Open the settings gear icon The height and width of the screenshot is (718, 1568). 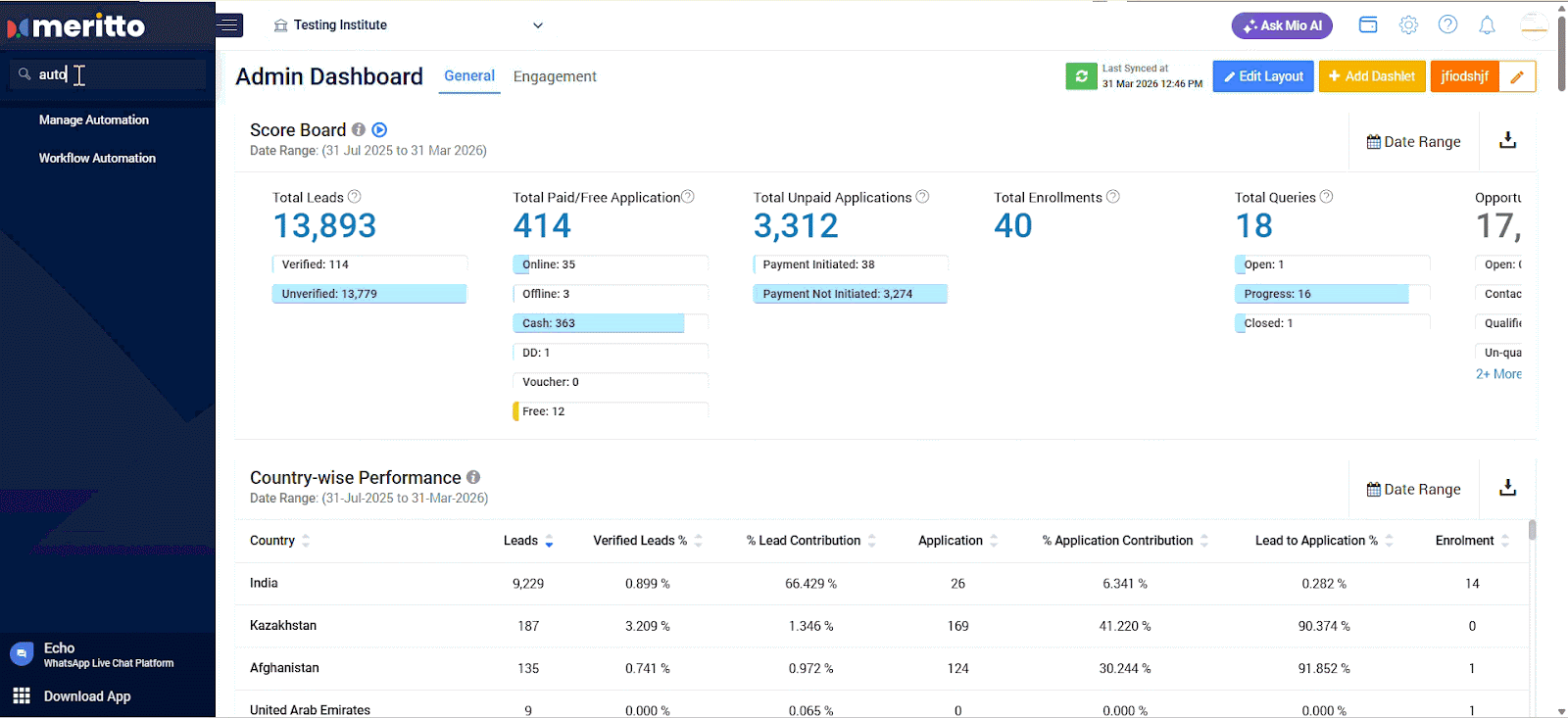pos(1408,25)
